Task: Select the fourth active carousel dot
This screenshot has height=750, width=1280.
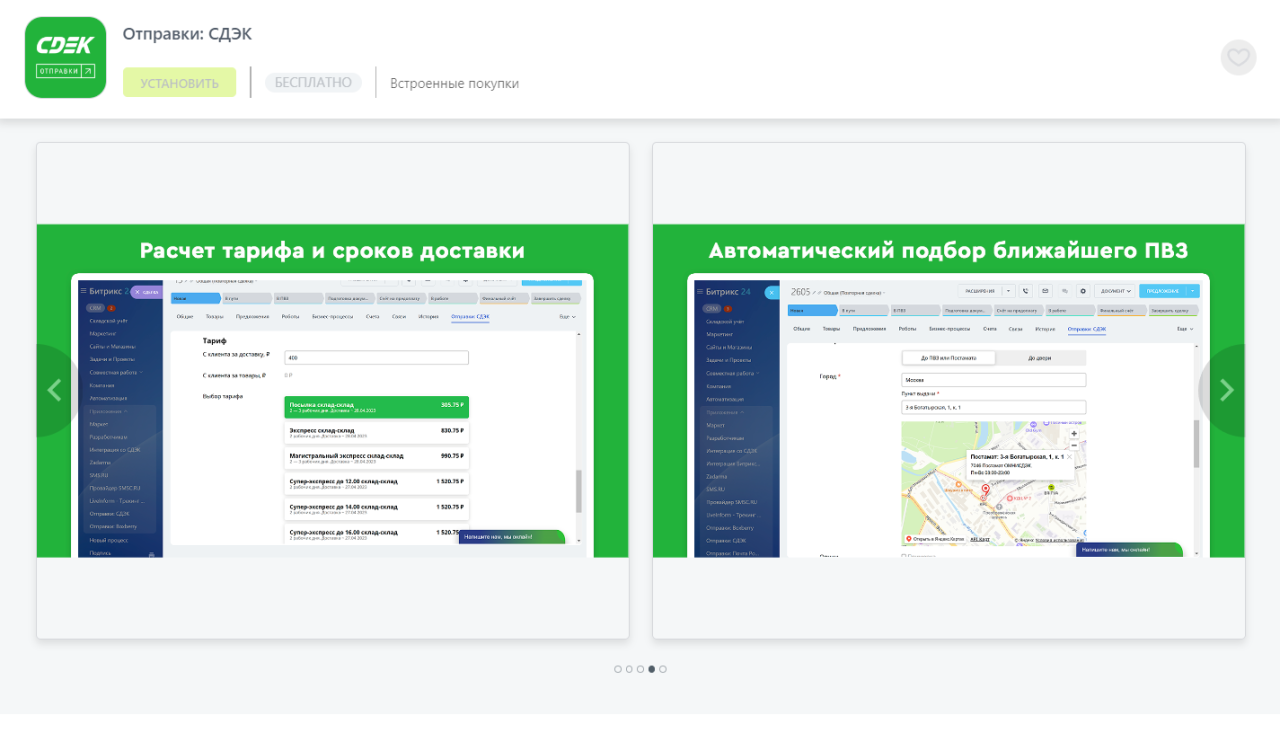Action: coord(652,669)
